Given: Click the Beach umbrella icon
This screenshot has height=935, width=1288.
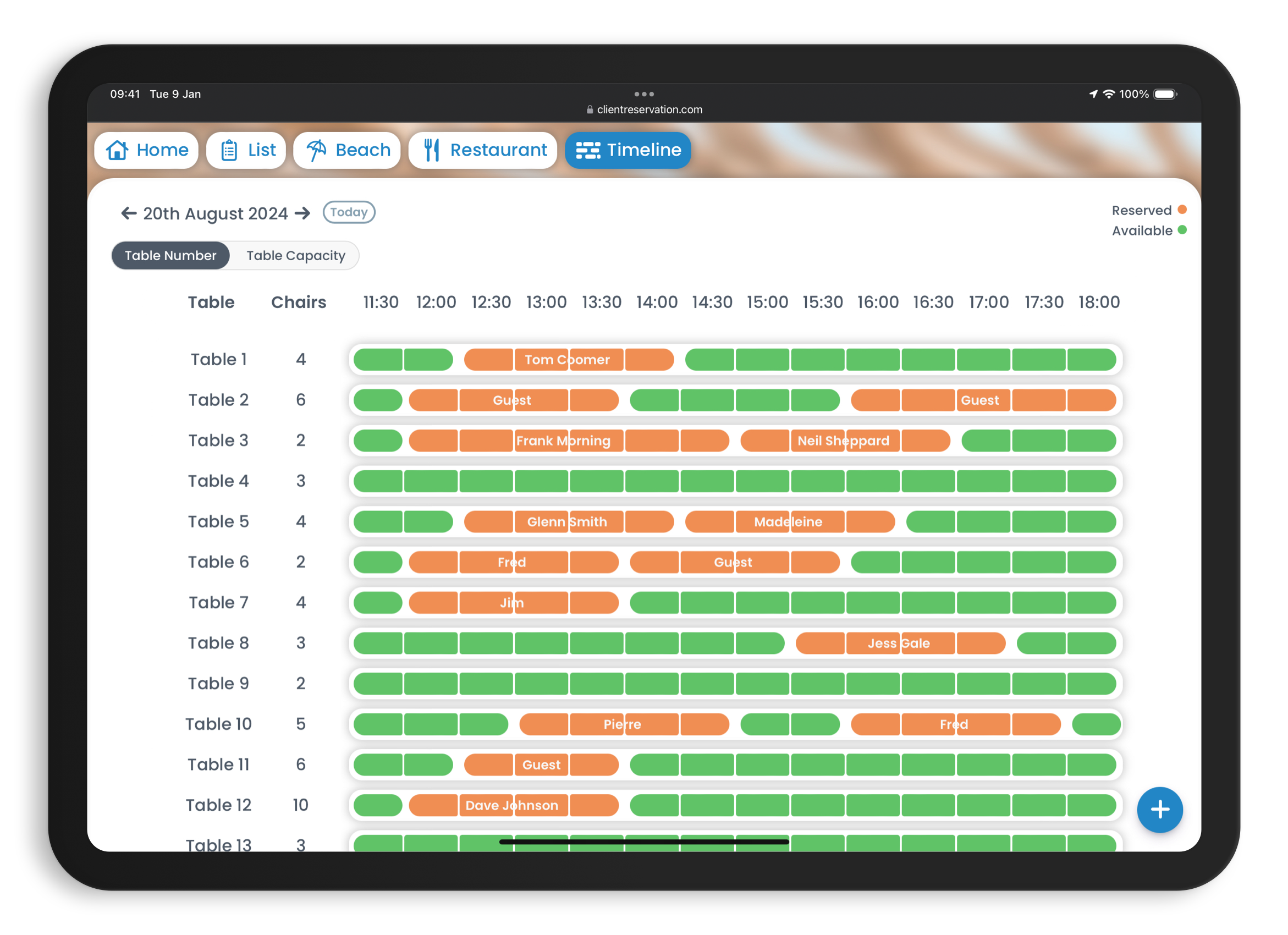Looking at the screenshot, I should (316, 150).
